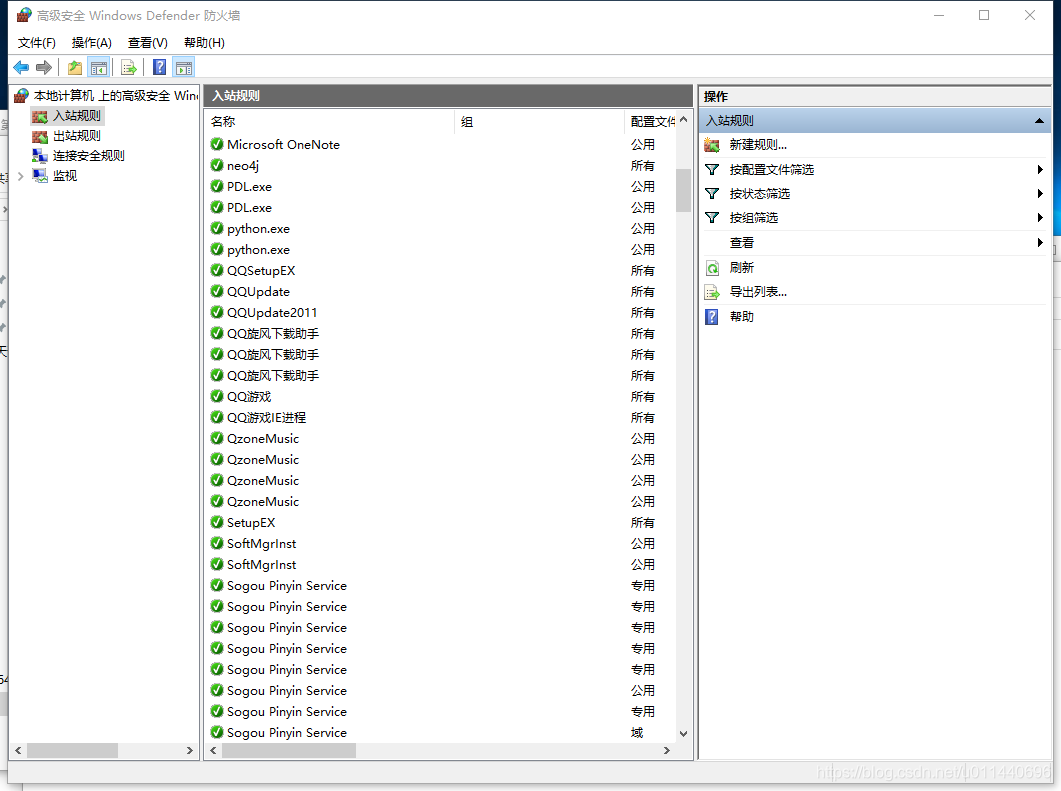Image resolution: width=1061 pixels, height=791 pixels.
Task: Click the rules list scroll right arrow
Action: tap(667, 750)
